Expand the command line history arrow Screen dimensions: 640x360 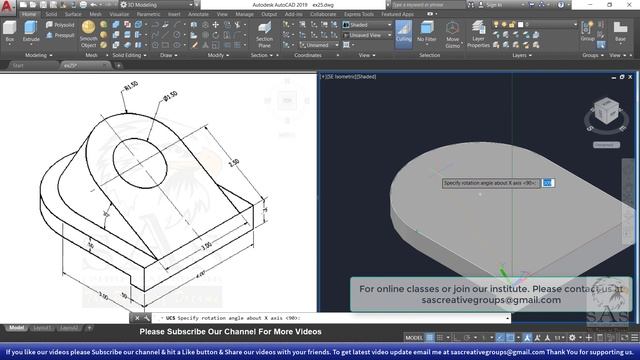508,318
